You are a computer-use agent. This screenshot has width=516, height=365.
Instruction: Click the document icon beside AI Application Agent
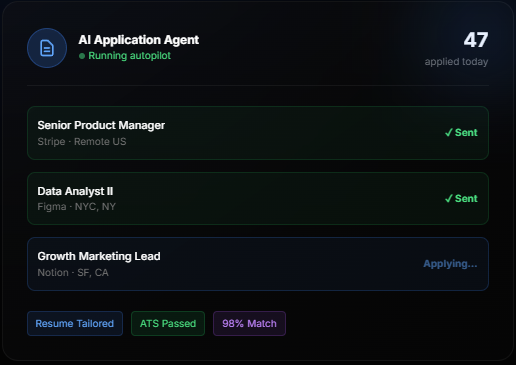point(47,48)
